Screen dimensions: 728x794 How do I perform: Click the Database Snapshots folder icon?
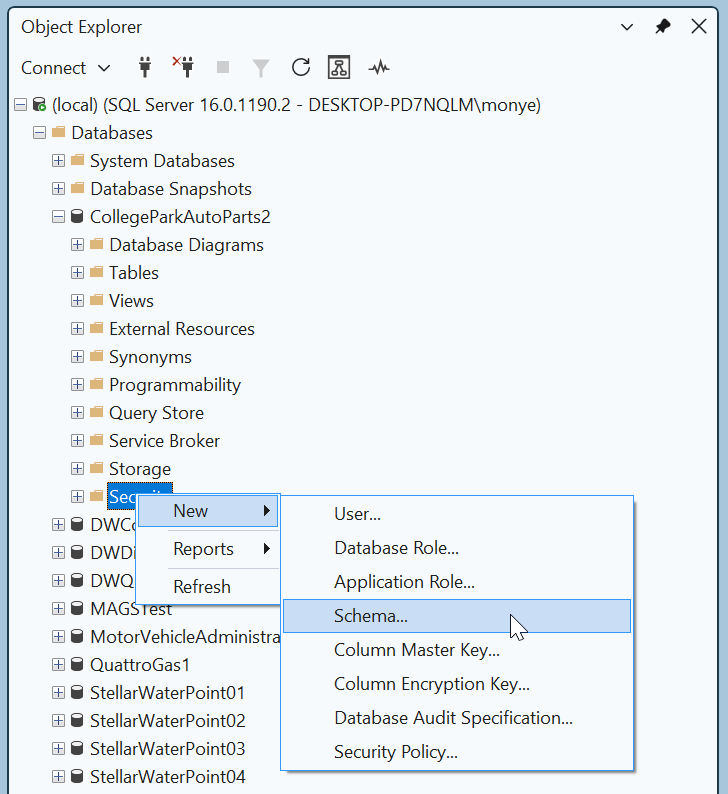[77, 188]
